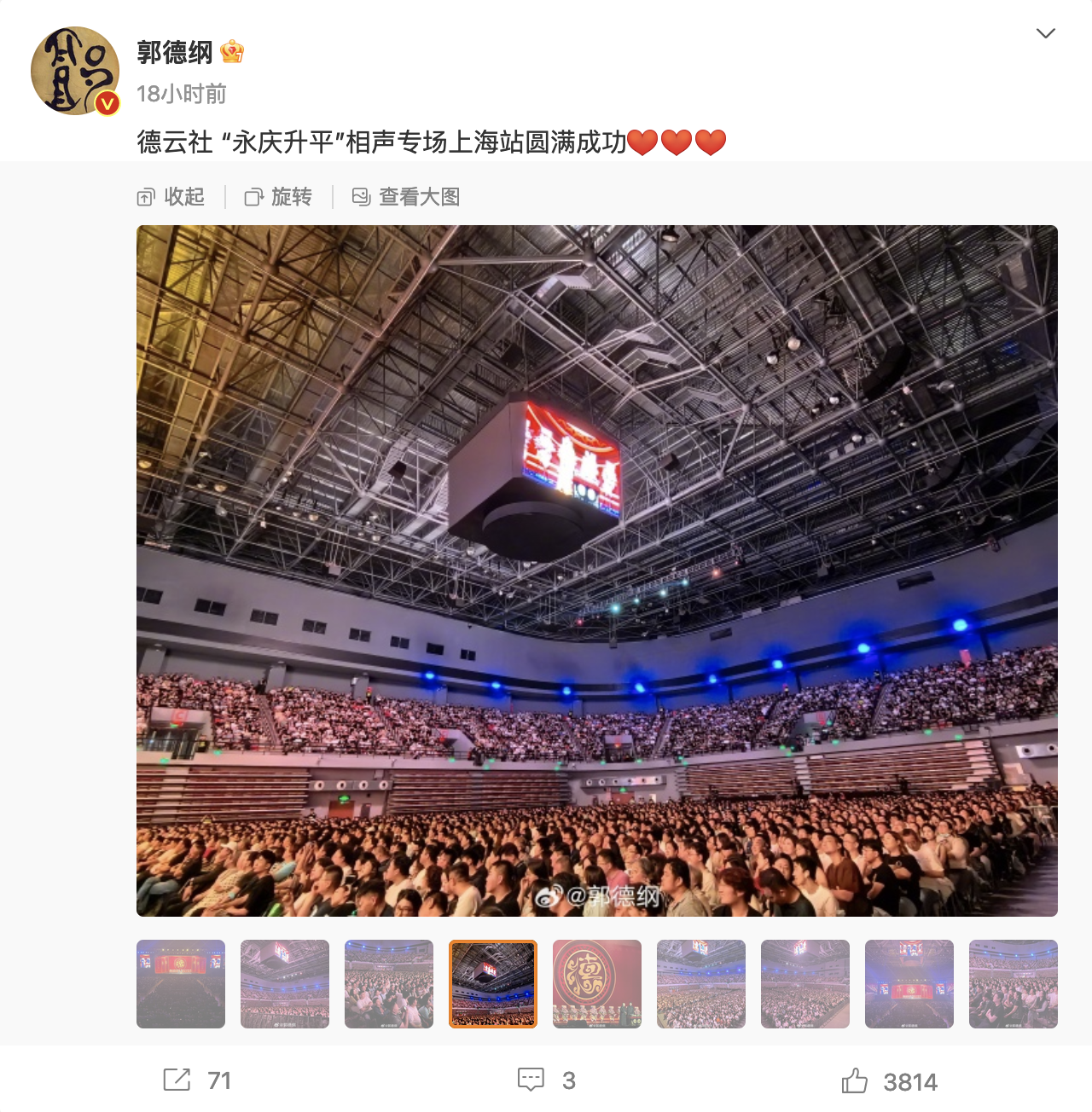1092x1112 pixels.
Task: Select the first stage thumbnail
Action: pos(181,984)
